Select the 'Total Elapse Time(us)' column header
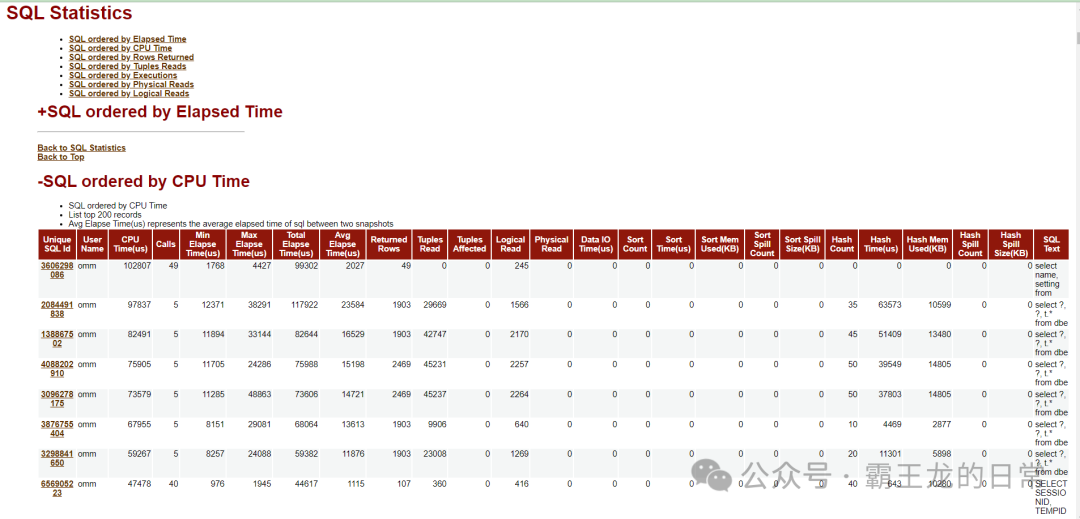Viewport: 1080px width, 519px height. (x=296, y=244)
